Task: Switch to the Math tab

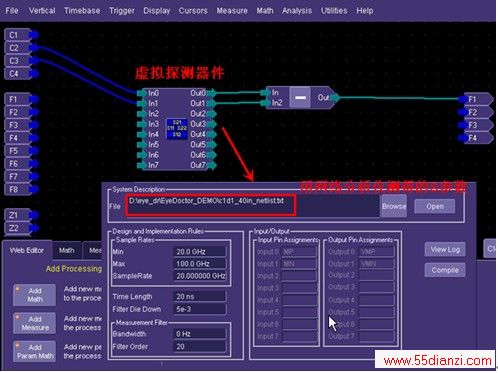Action: click(67, 250)
